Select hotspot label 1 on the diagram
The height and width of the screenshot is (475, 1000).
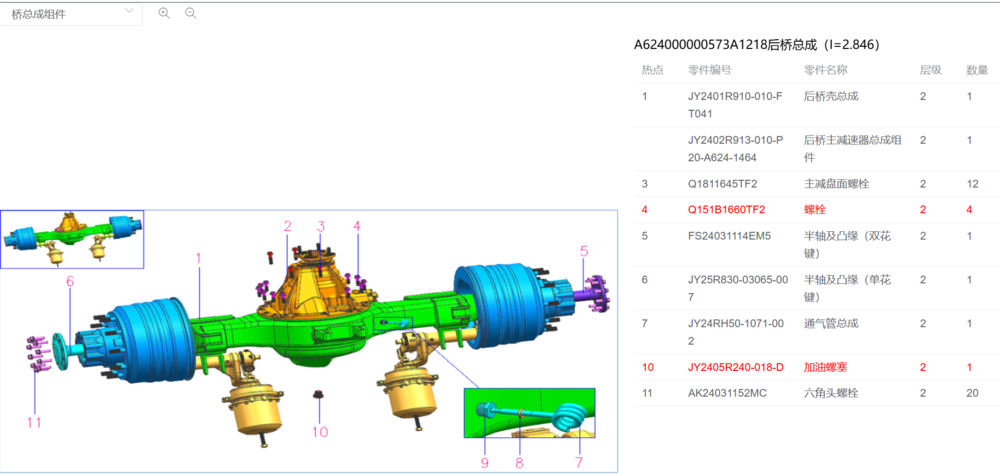pos(199,258)
